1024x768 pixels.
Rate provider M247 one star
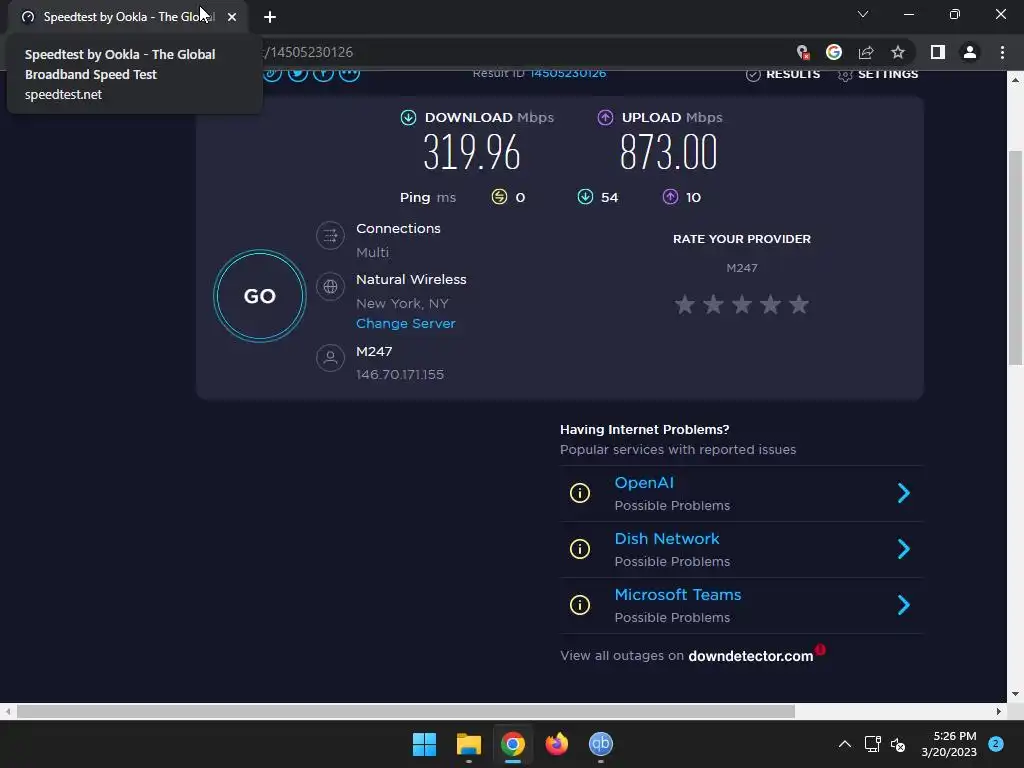pyautogui.click(x=684, y=304)
